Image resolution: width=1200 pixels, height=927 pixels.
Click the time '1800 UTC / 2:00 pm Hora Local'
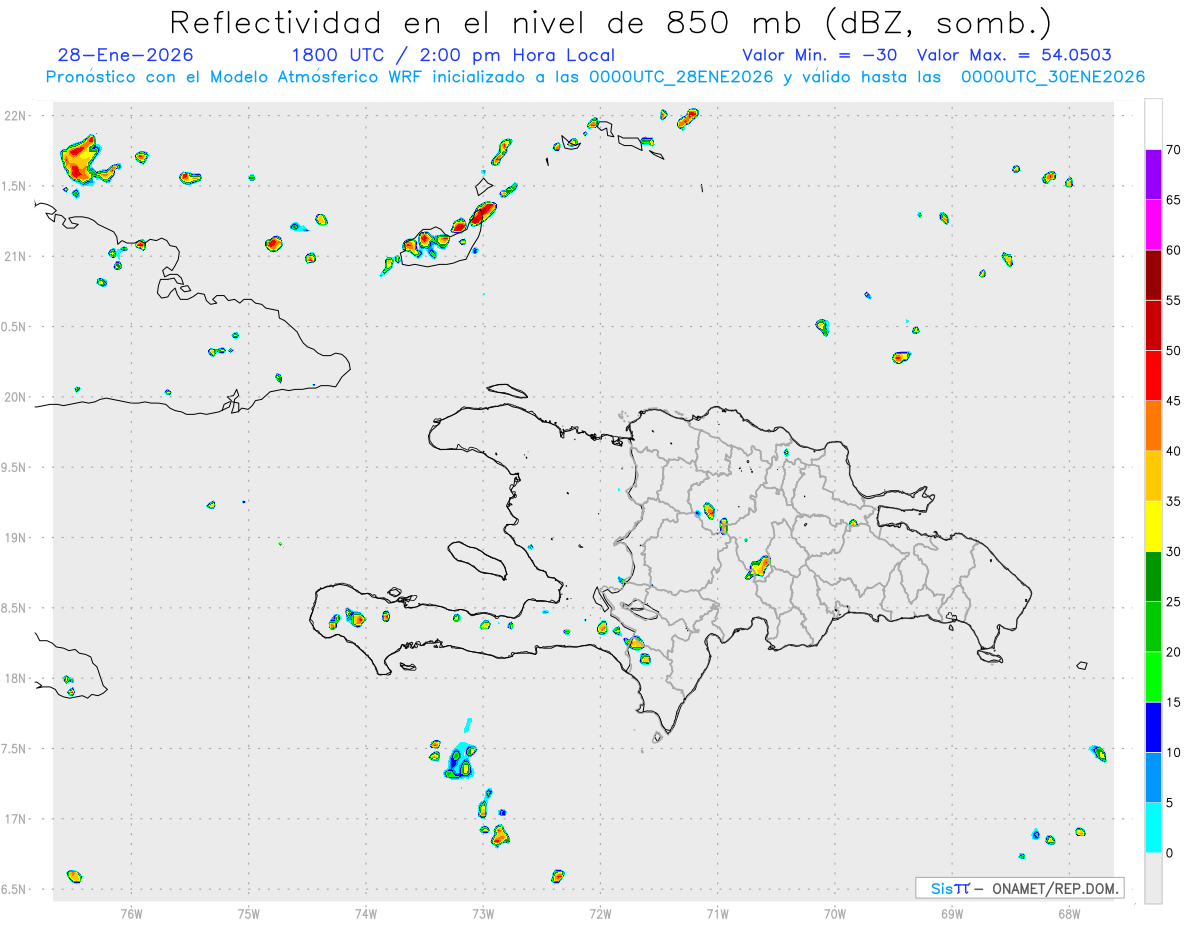pos(453,55)
